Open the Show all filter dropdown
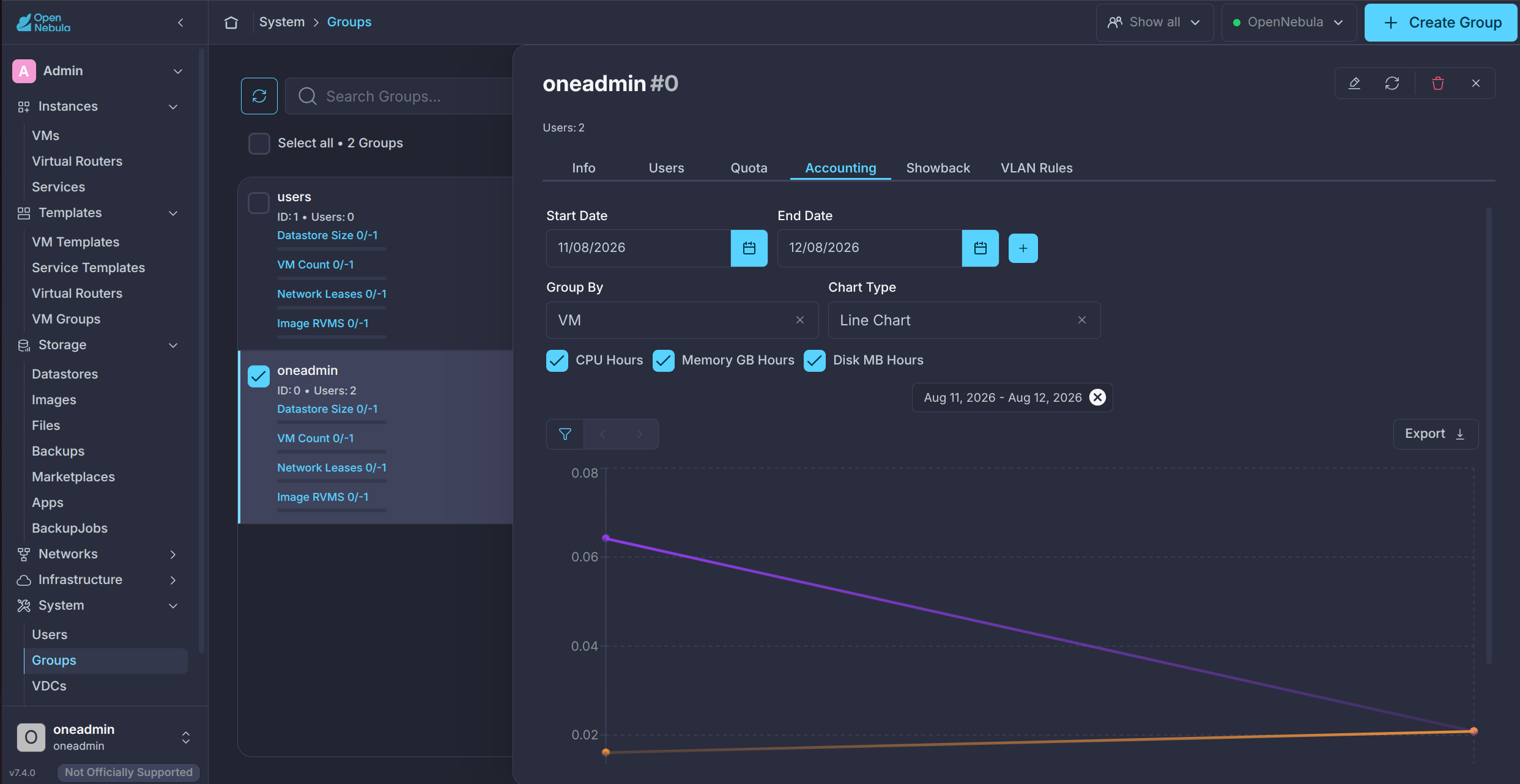The width and height of the screenshot is (1520, 784). 1155,23
